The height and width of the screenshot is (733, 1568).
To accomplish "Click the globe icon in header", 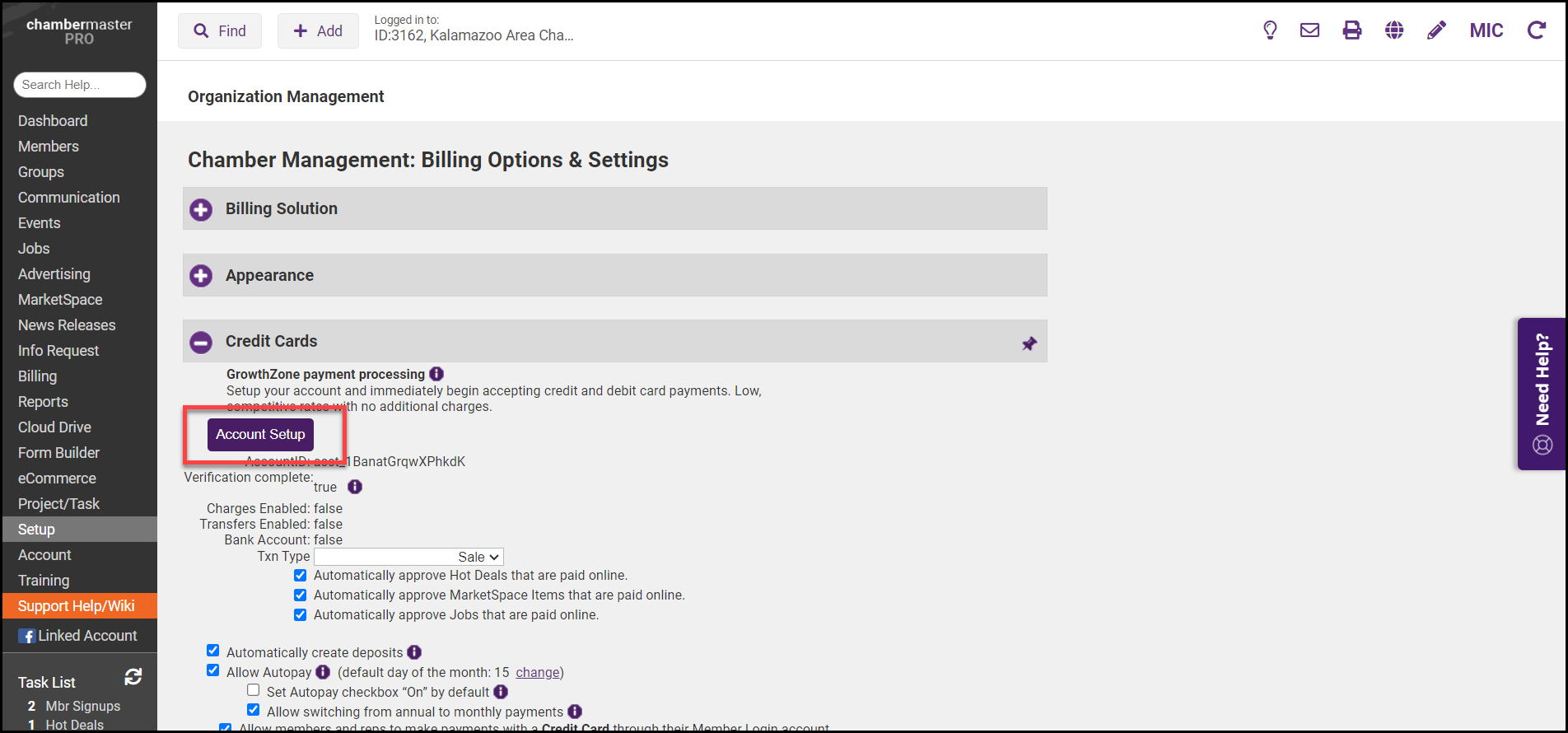I will (x=1394, y=30).
